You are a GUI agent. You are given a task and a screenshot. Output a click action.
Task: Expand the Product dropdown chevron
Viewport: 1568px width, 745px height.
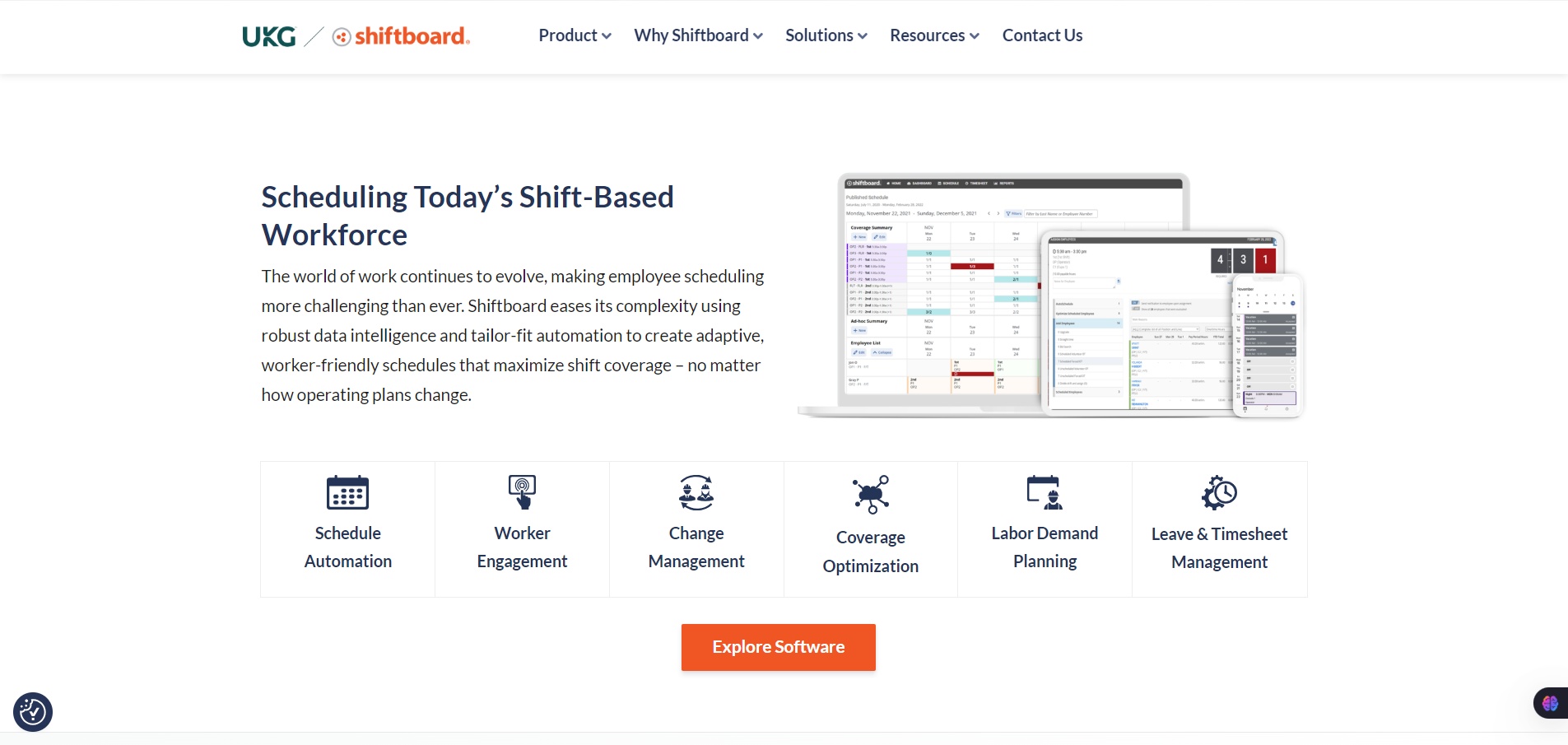pos(607,36)
